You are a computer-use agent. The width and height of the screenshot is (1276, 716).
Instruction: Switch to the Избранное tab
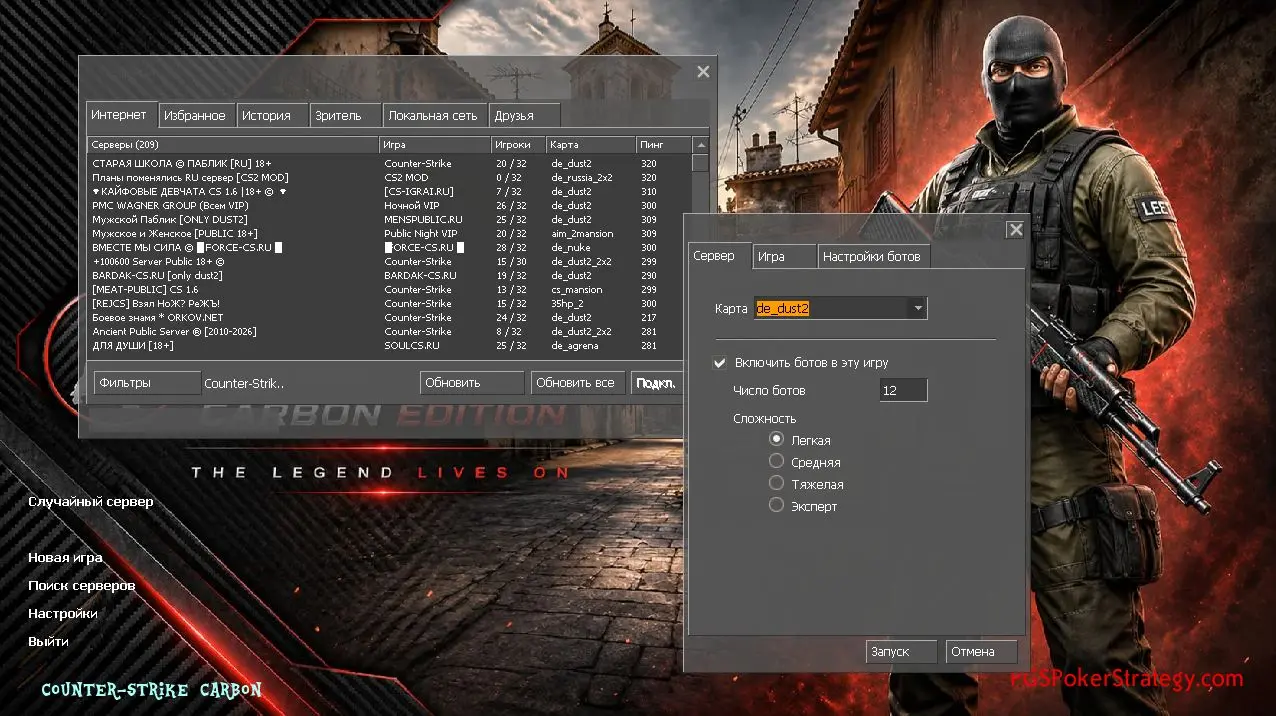194,115
